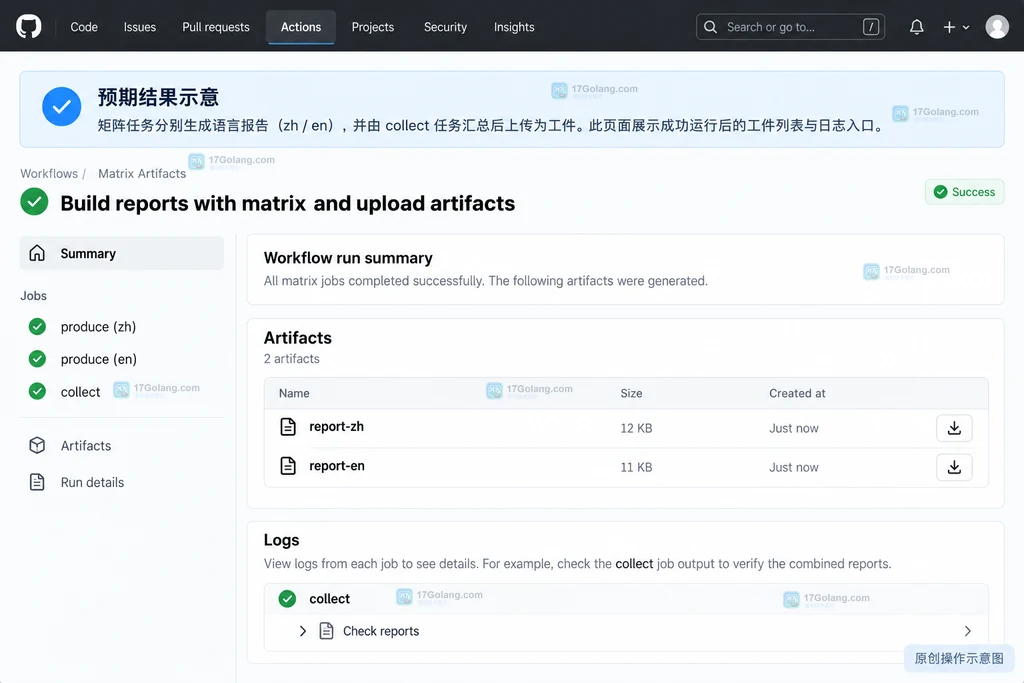
Task: Download the report-en artifact
Action: pyautogui.click(x=954, y=467)
